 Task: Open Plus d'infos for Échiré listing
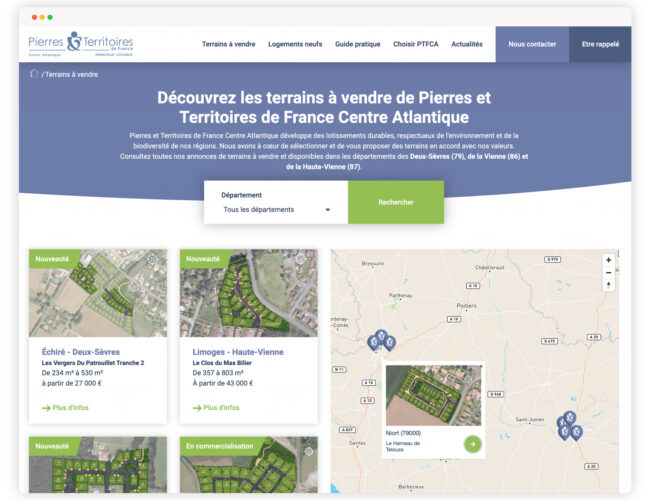click(x=65, y=408)
